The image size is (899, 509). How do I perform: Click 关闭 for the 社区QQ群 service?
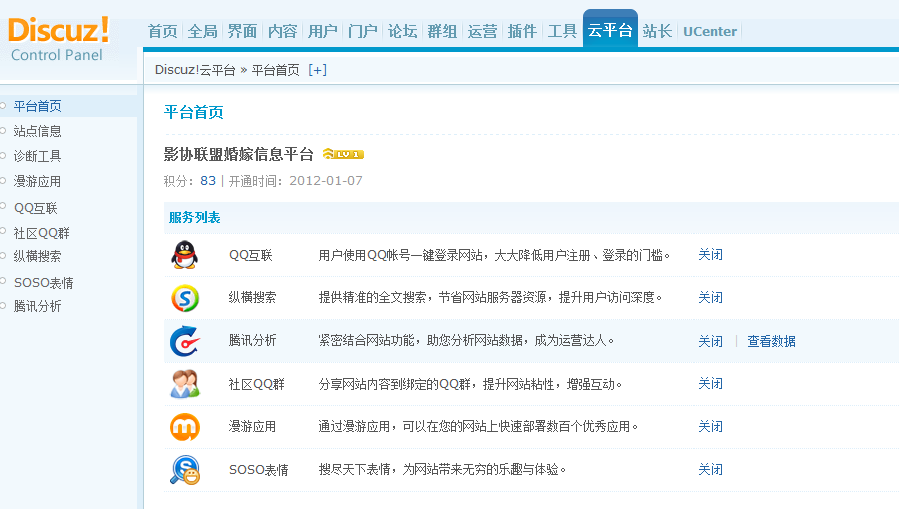(710, 383)
